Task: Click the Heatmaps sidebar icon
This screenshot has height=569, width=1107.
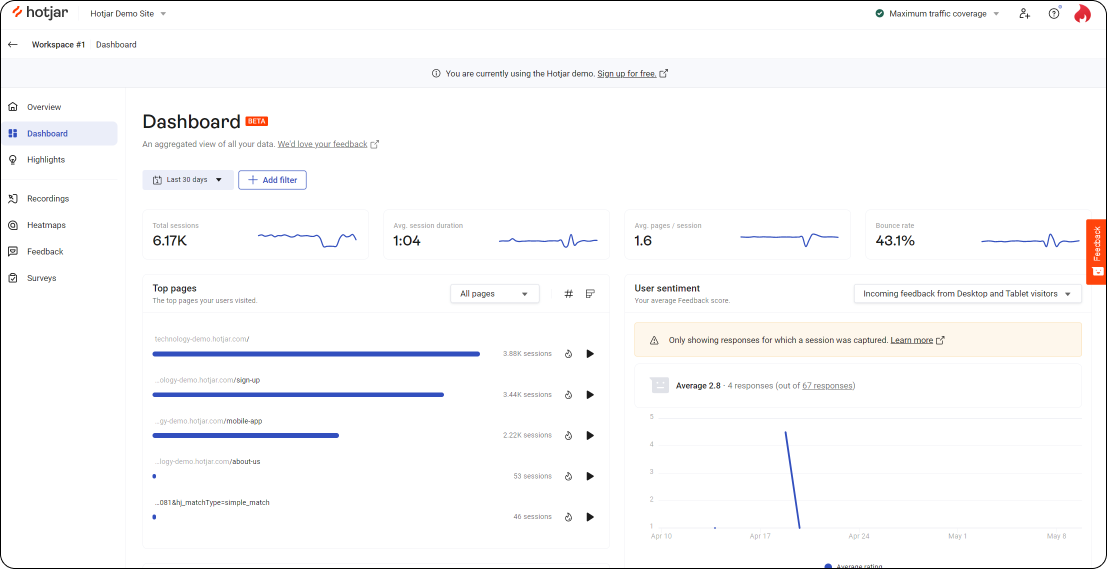Action: point(13,225)
